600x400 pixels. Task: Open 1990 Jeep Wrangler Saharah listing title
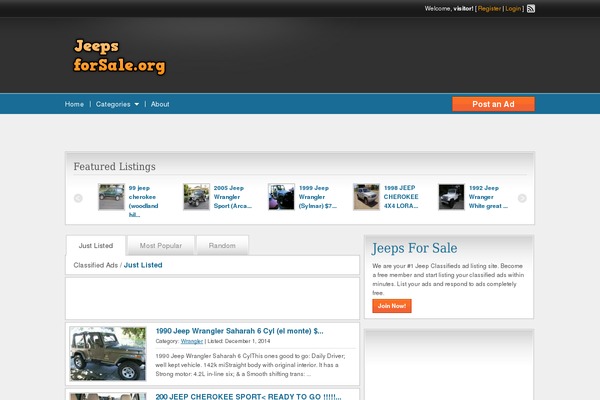tap(239, 331)
